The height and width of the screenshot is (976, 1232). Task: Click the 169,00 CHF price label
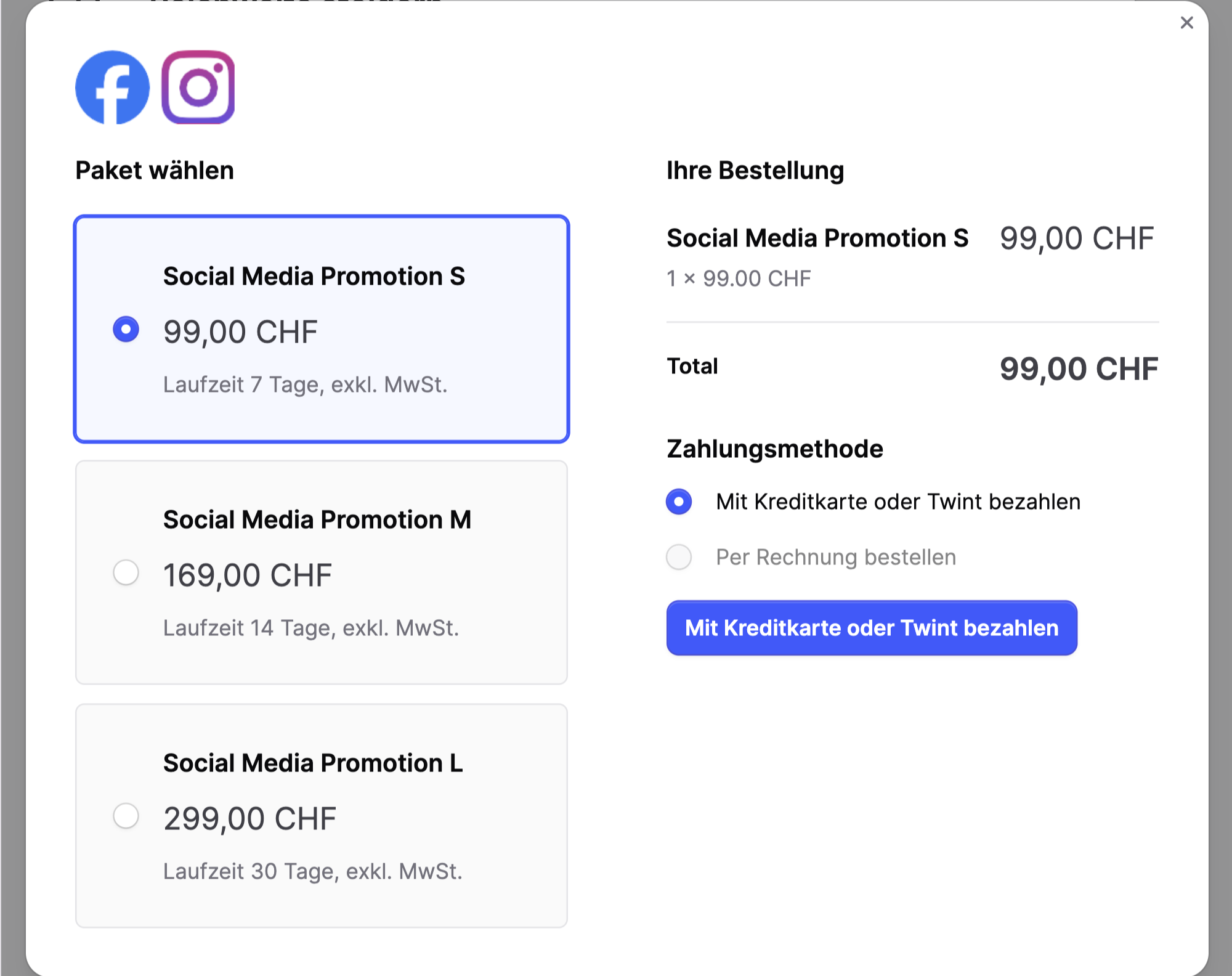(248, 574)
